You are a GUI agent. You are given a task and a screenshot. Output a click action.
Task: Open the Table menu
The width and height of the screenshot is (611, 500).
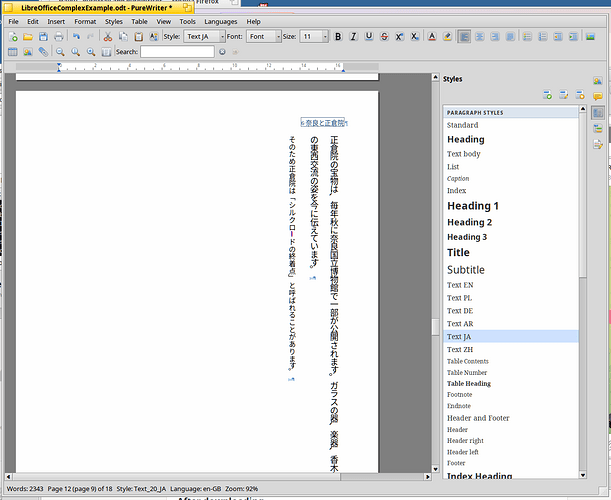click(x=139, y=22)
